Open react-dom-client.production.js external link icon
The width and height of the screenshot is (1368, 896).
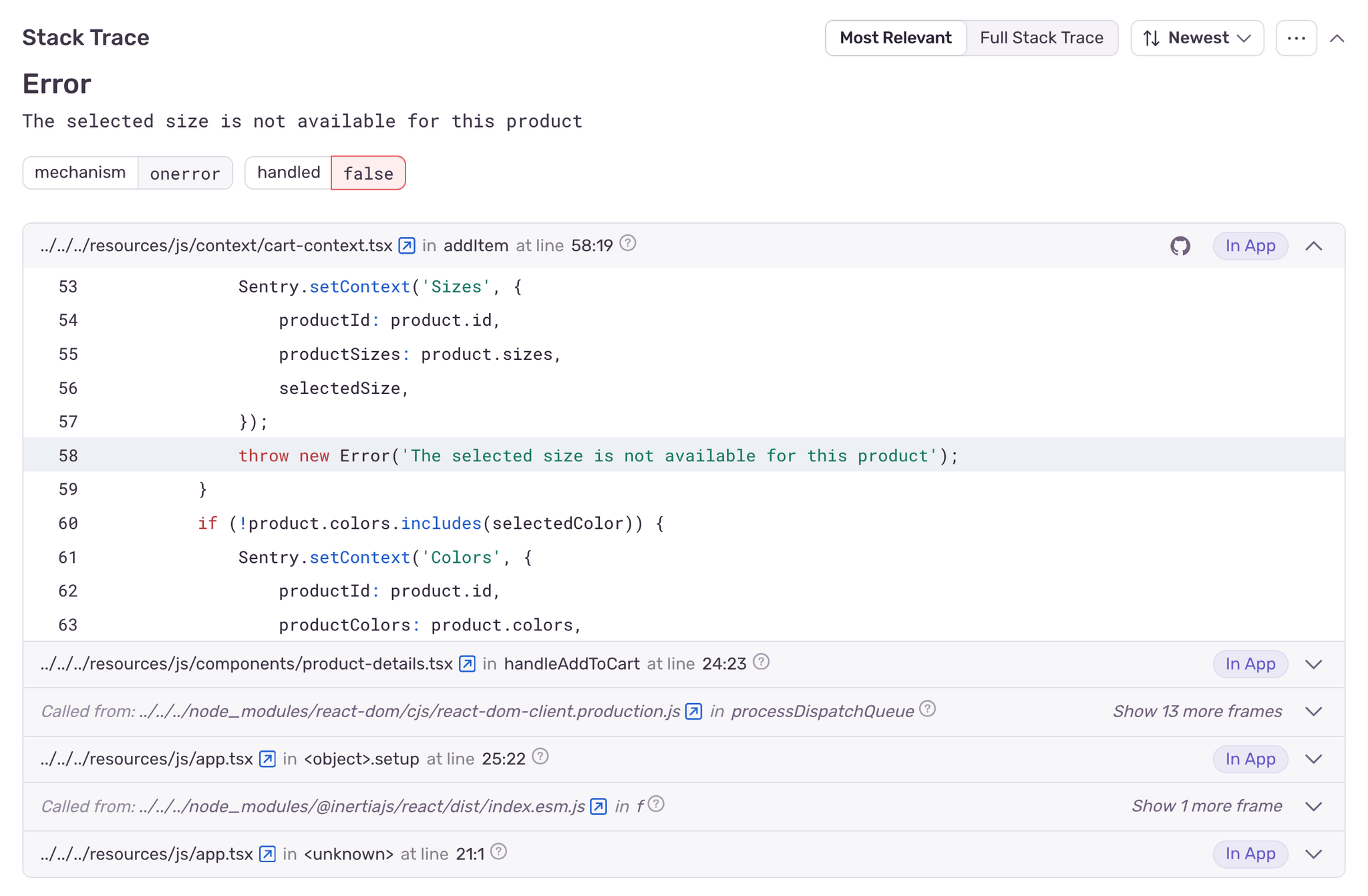[x=694, y=711]
